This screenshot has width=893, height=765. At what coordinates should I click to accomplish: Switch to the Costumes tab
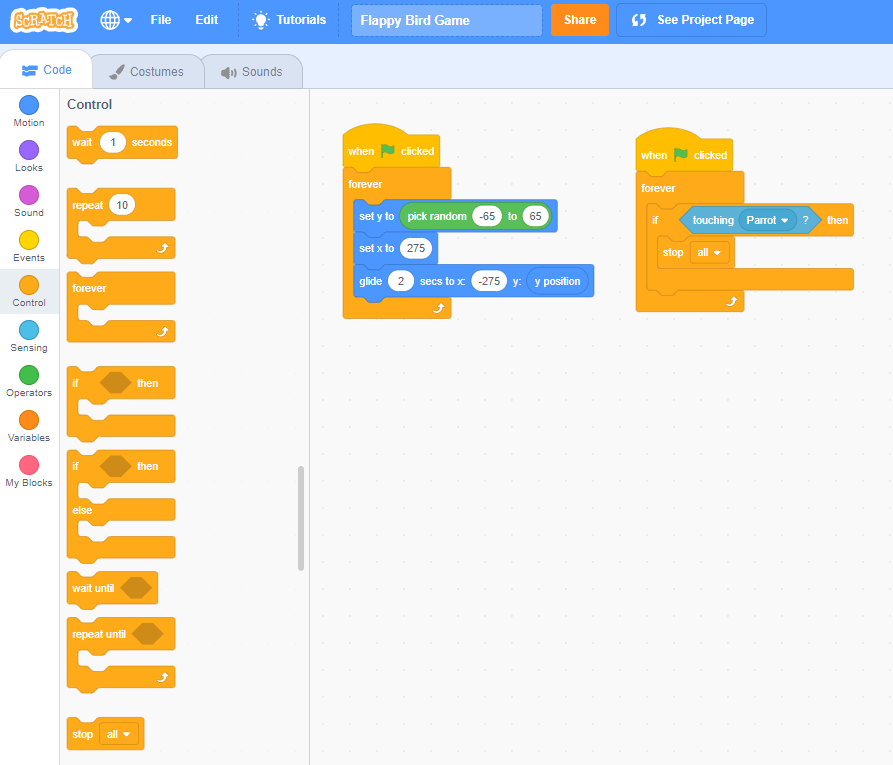coord(147,72)
